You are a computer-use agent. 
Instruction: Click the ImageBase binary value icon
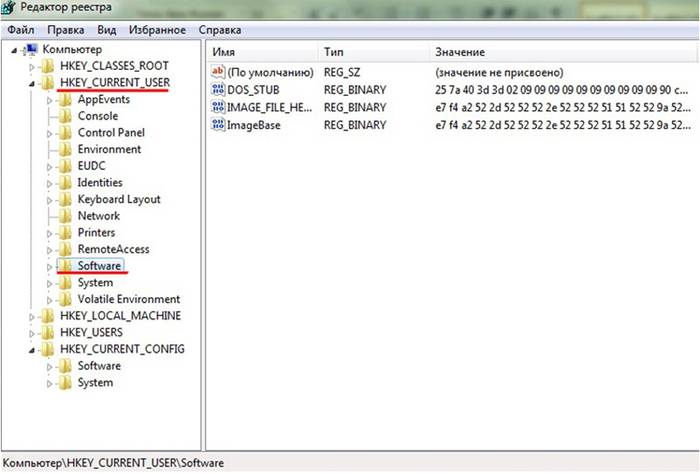[218, 124]
